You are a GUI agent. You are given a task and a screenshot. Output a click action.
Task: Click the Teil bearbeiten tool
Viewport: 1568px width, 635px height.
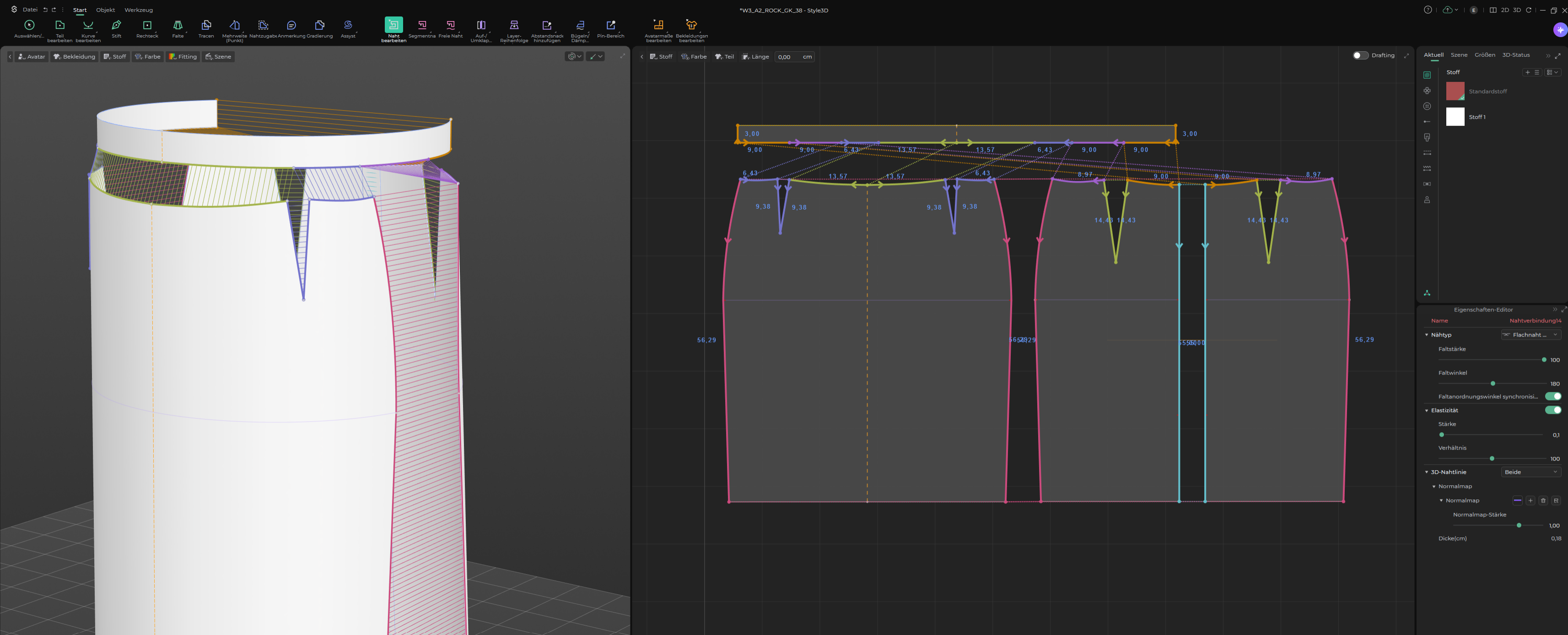point(59,30)
